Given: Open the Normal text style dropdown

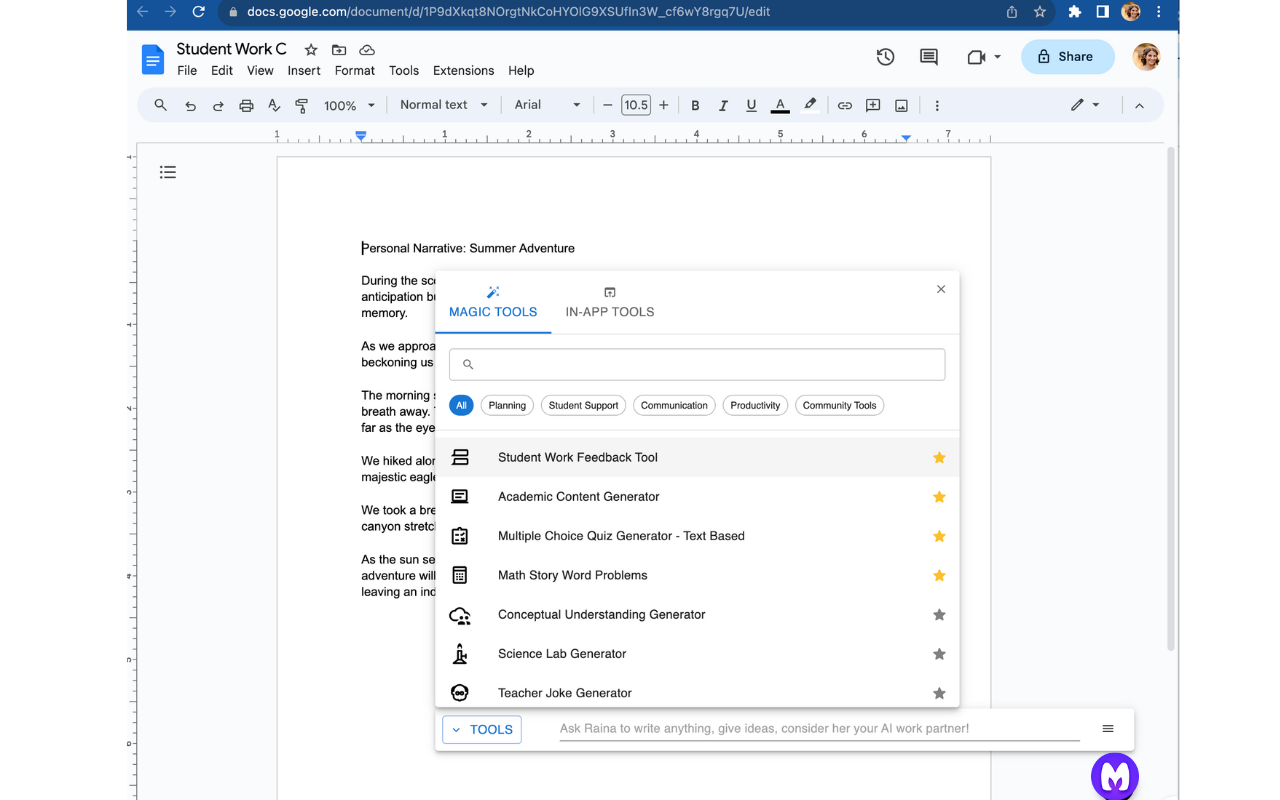Looking at the screenshot, I should (443, 105).
